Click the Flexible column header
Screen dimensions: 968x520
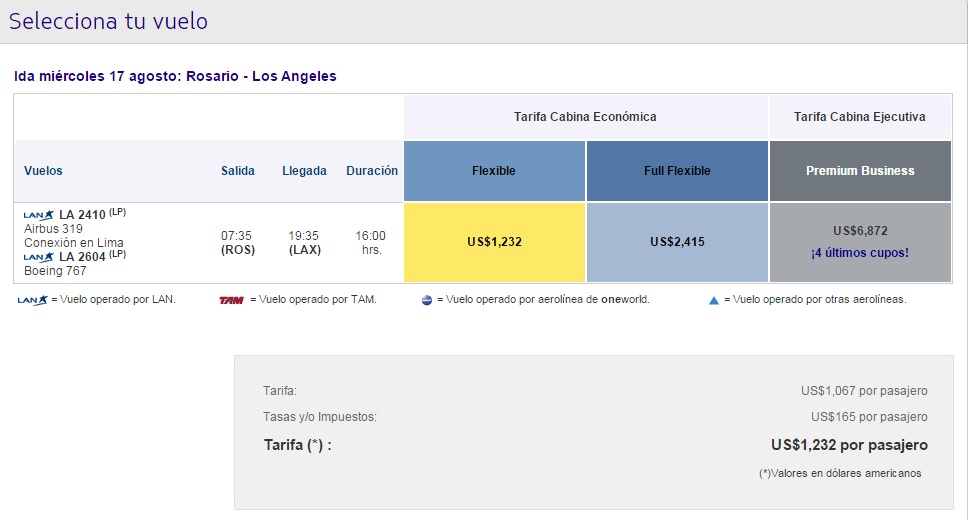[494, 171]
